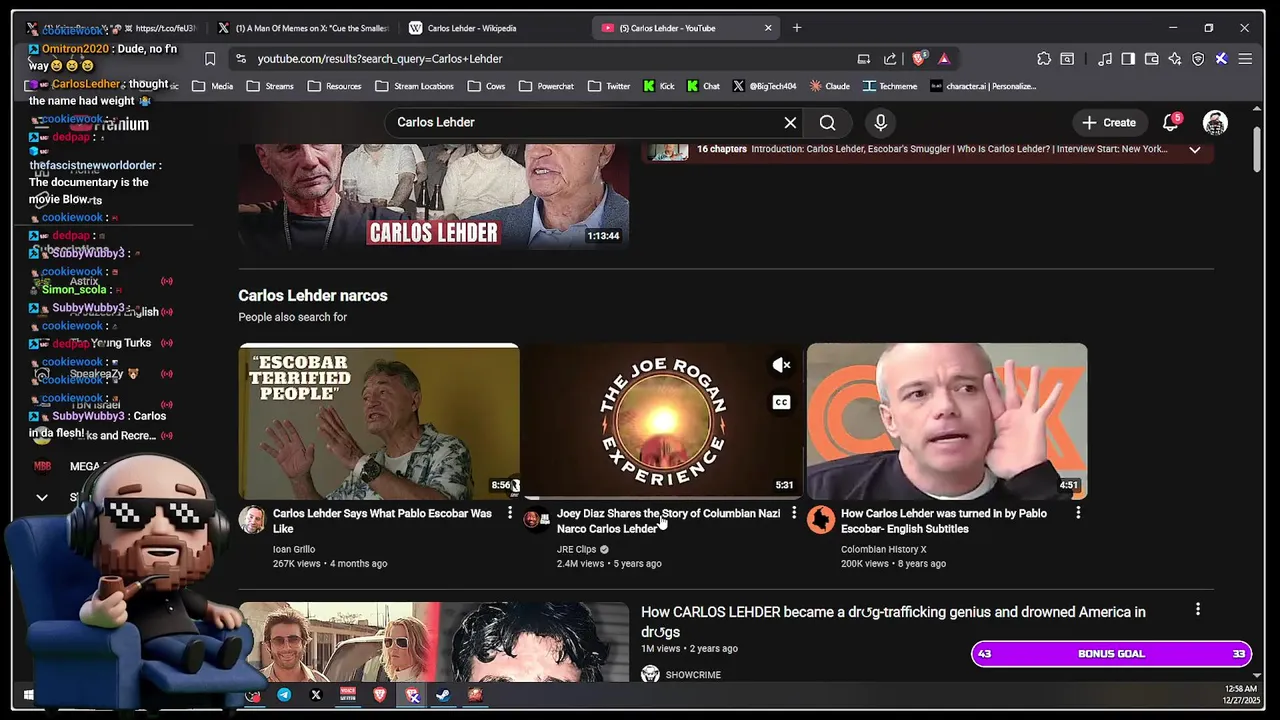Screen dimensions: 1280x720
Task: Close the Carlos Lehder YouTube tab
Action: pos(768,28)
